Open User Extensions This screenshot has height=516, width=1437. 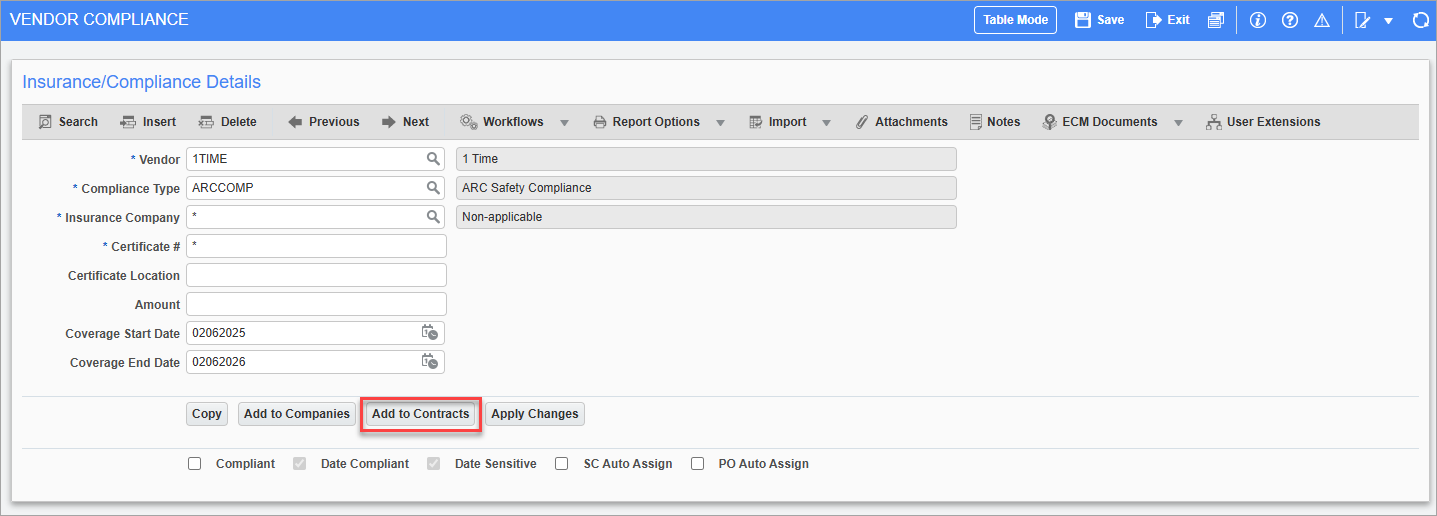pyautogui.click(x=1263, y=122)
